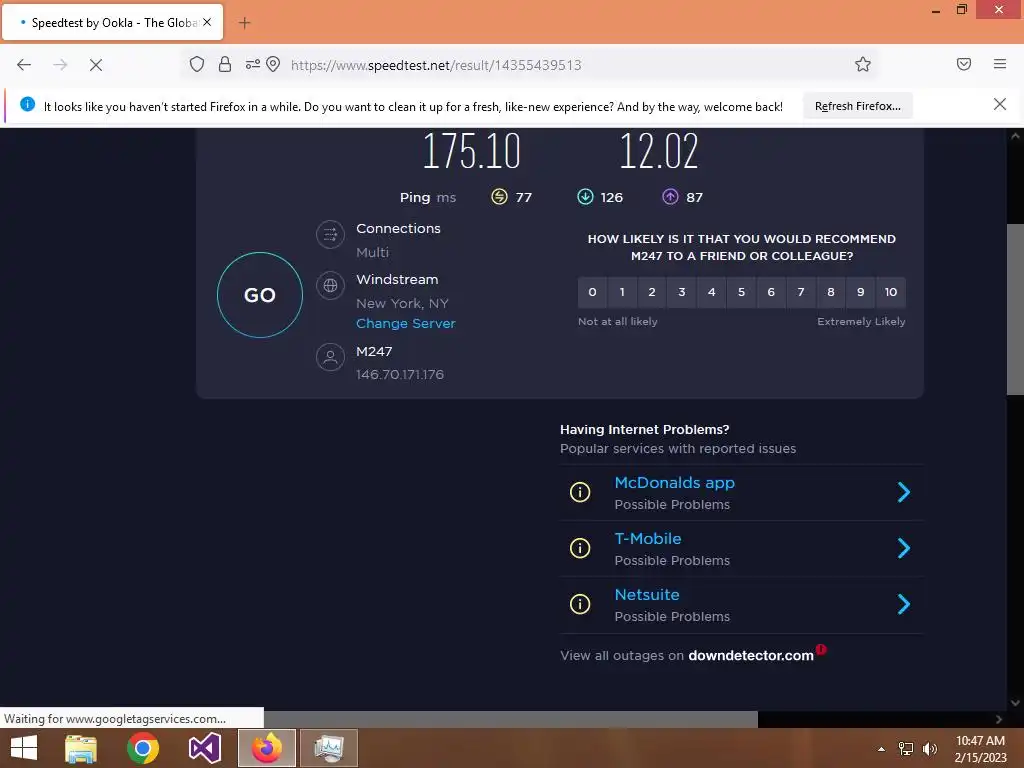Rate recommendation score 4
This screenshot has height=768, width=1024.
712,292
